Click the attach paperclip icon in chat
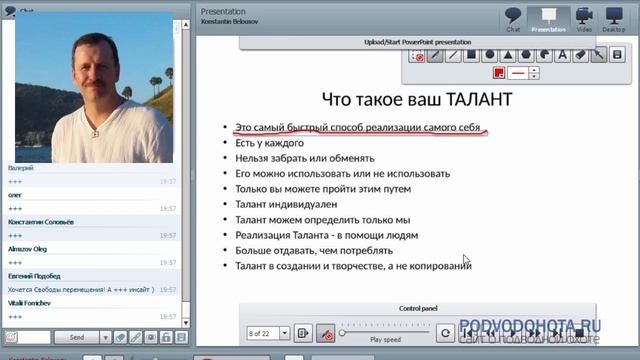Image resolution: width=640 pixels, height=360 pixels. 120,338
